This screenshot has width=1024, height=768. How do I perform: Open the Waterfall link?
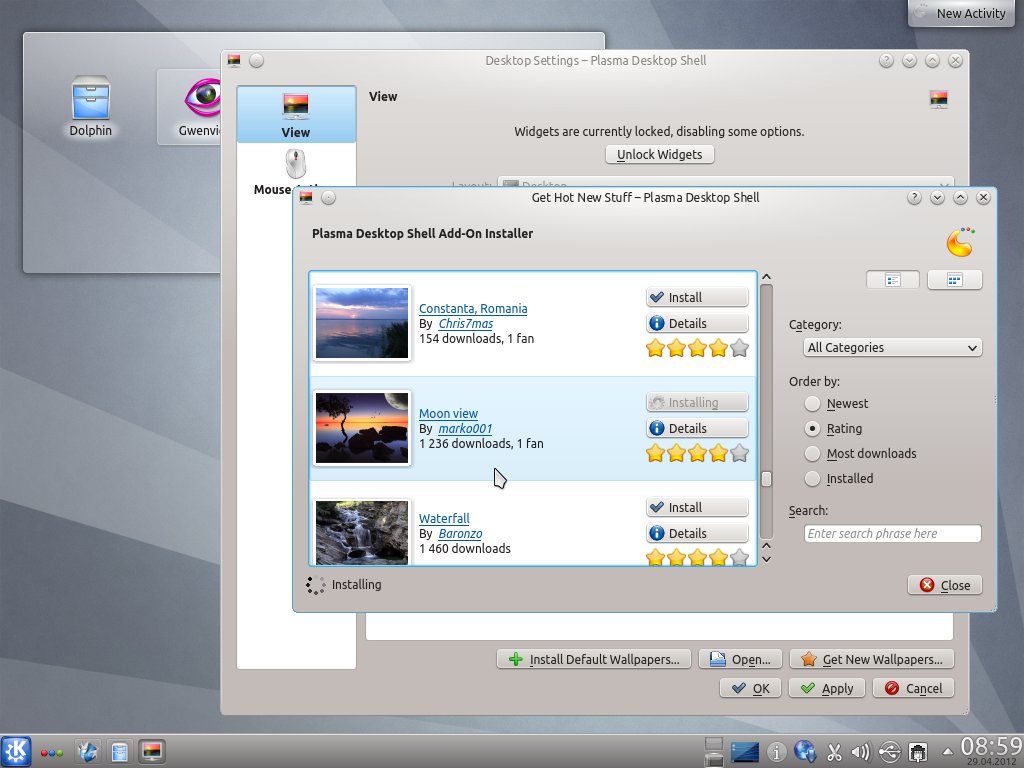[444, 519]
